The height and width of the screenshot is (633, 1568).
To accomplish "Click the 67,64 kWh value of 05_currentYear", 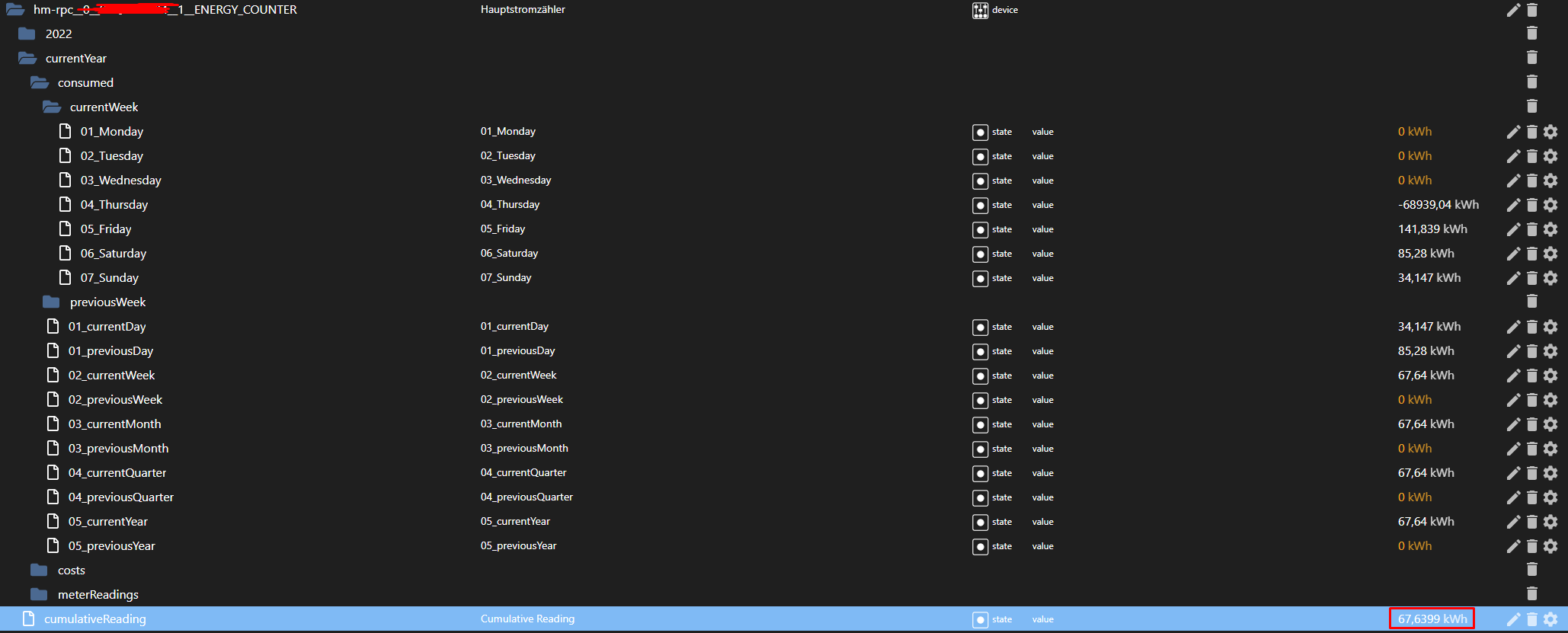I will pyautogui.click(x=1426, y=522).
